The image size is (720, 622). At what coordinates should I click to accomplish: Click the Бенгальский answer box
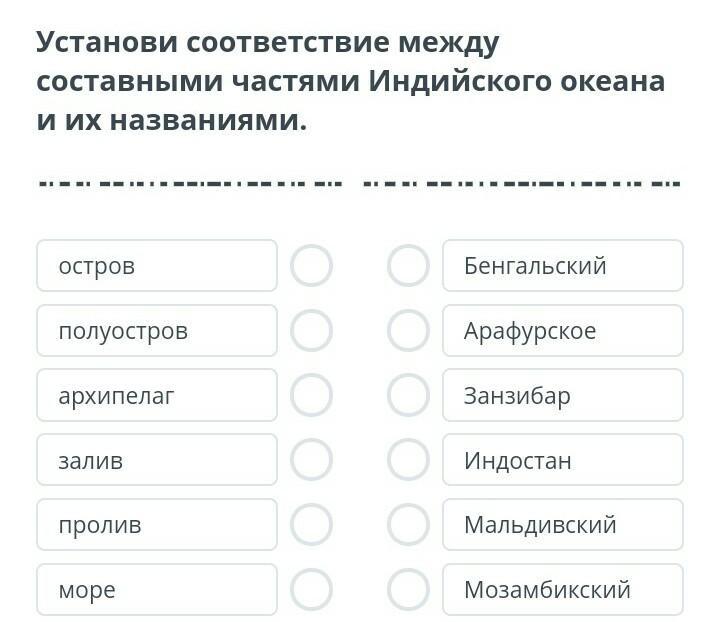coord(562,266)
